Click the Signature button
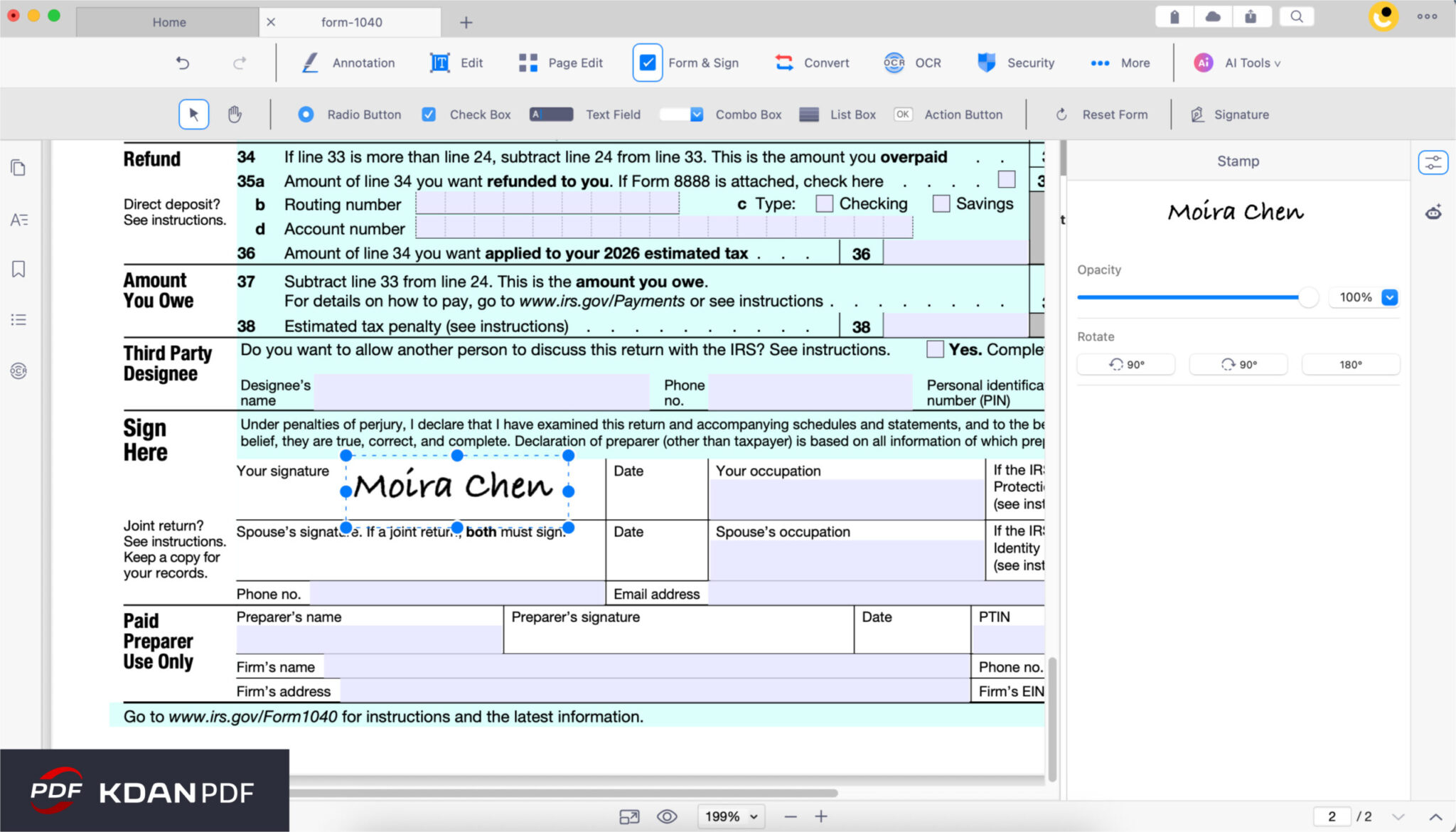The image size is (1456, 832). pyautogui.click(x=1230, y=114)
